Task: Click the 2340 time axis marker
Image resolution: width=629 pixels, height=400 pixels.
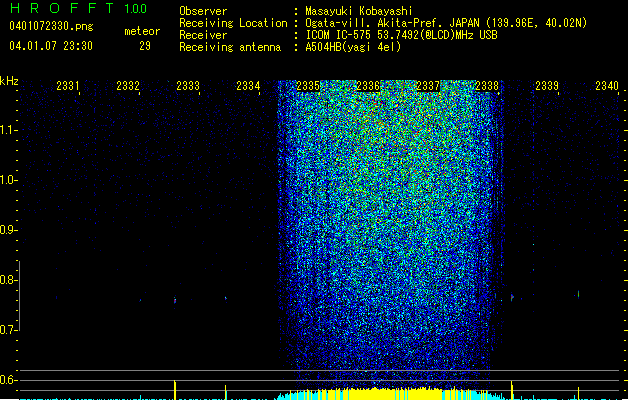Action: tap(607, 85)
